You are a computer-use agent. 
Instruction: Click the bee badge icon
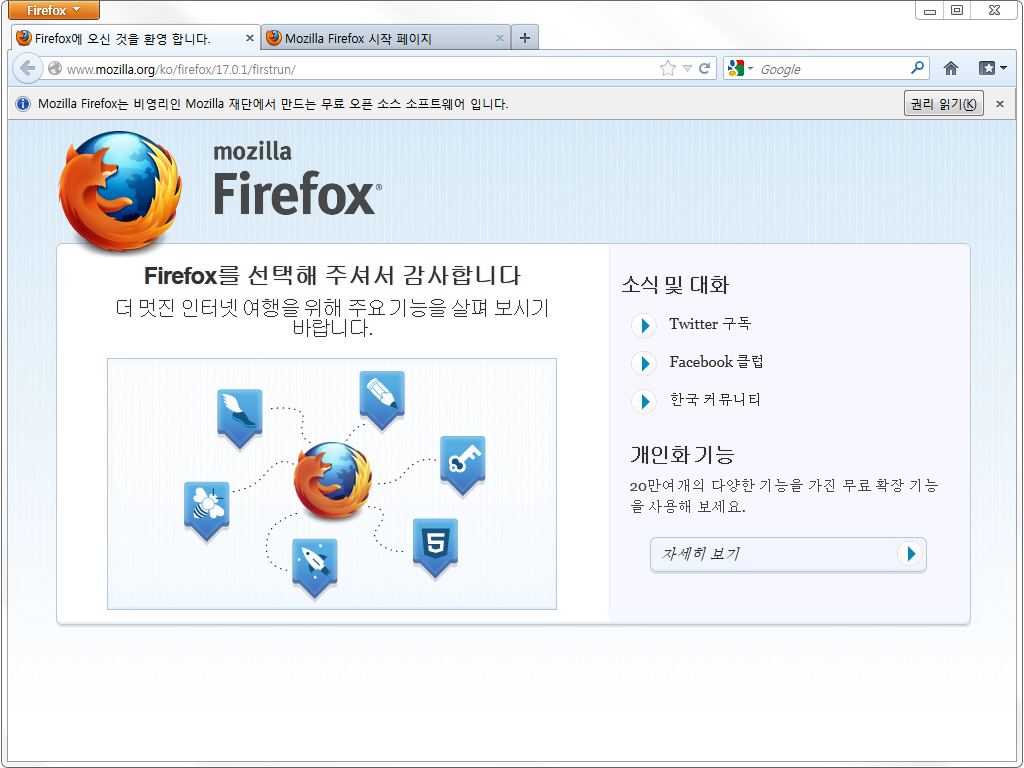pyautogui.click(x=206, y=509)
